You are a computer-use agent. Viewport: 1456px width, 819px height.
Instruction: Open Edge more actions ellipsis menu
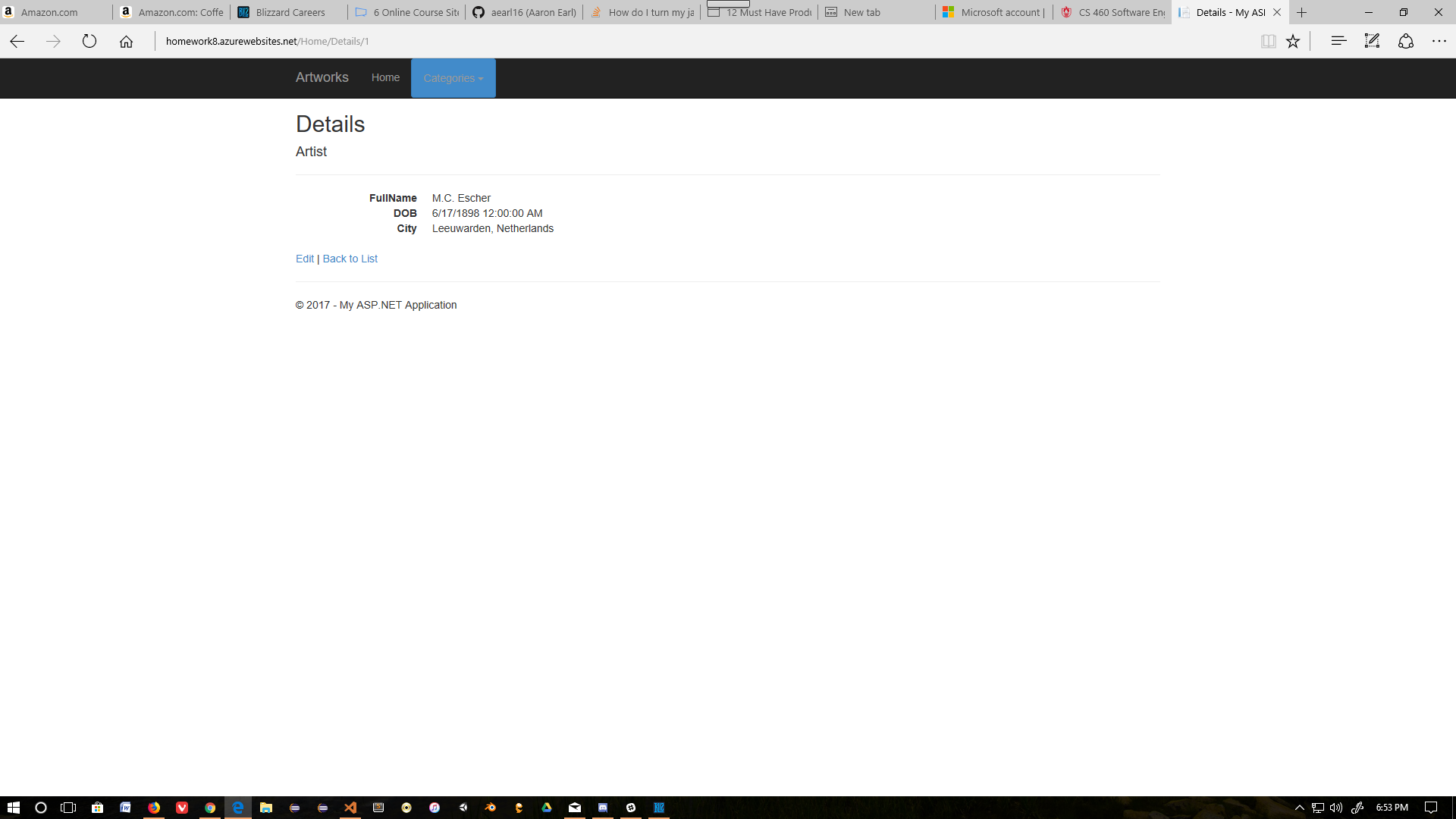(1439, 41)
